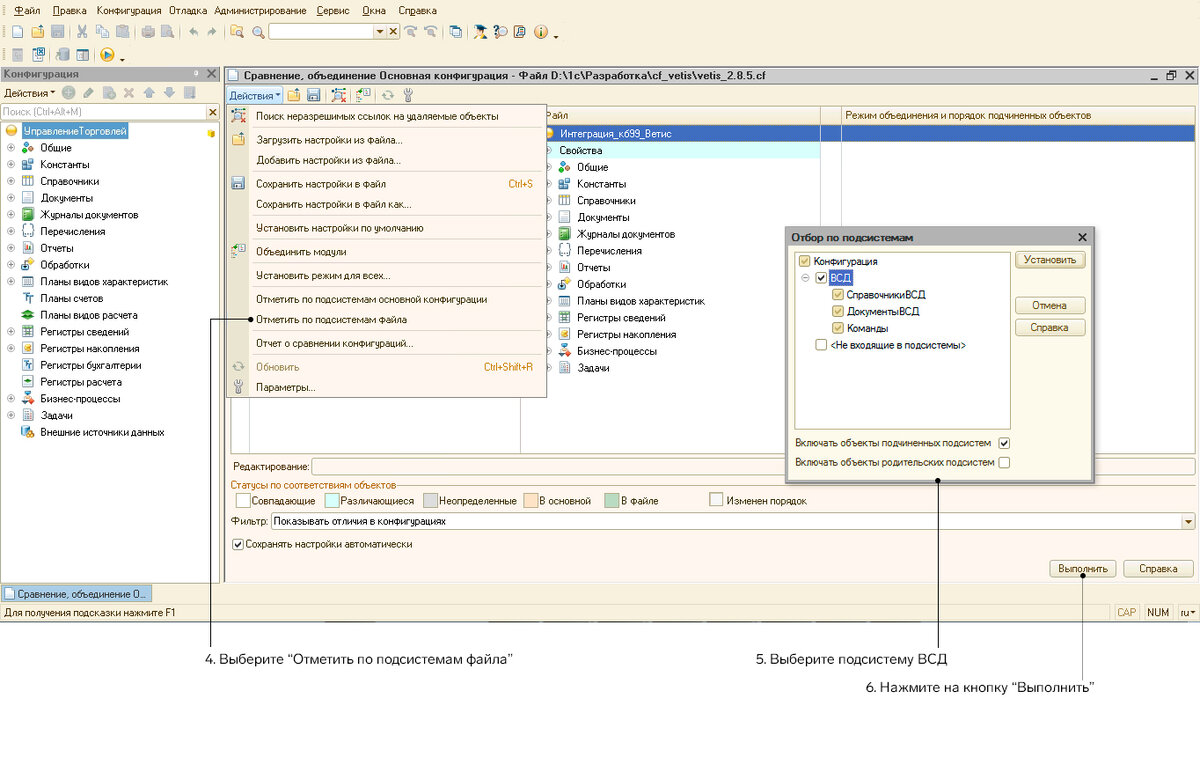Viewport: 1200px width, 772px height.
Task: Enable 'Включать объекты родительских подсистем' checkbox
Action: coord(1005,463)
